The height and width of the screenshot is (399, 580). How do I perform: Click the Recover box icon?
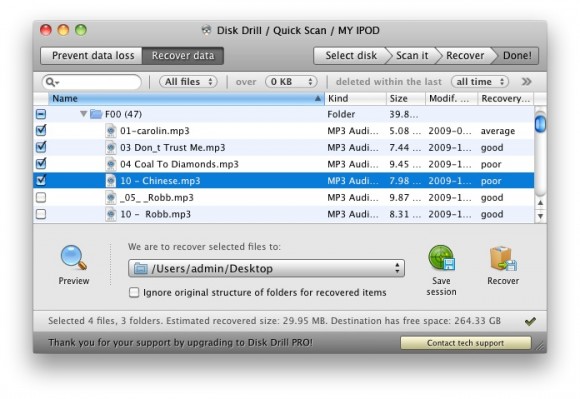pyautogui.click(x=503, y=258)
